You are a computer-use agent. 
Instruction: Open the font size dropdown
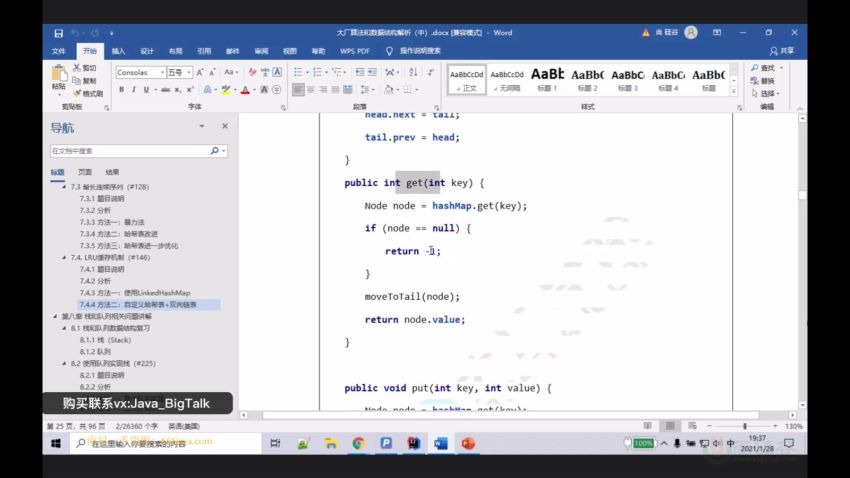click(189, 72)
